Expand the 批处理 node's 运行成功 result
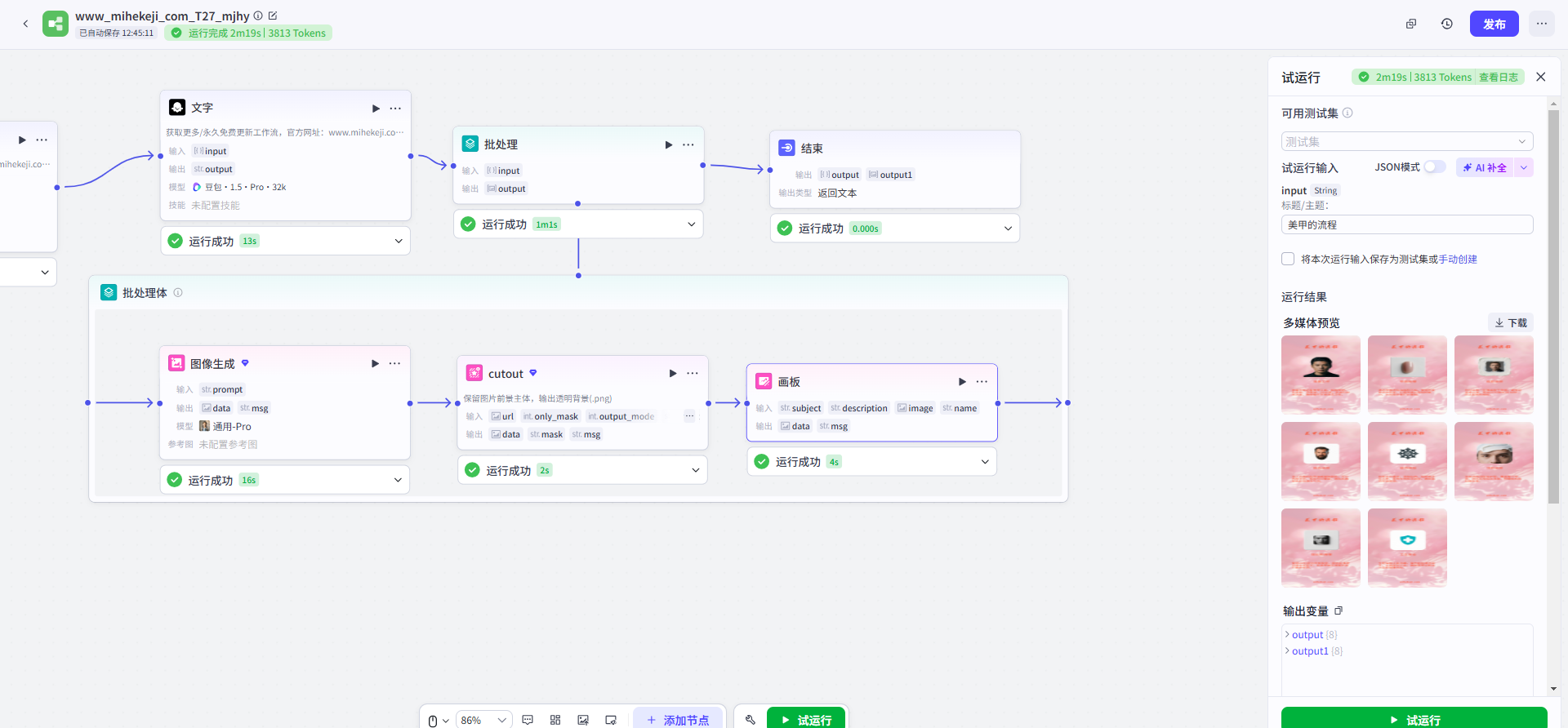Image resolution: width=1568 pixels, height=728 pixels. 691,224
